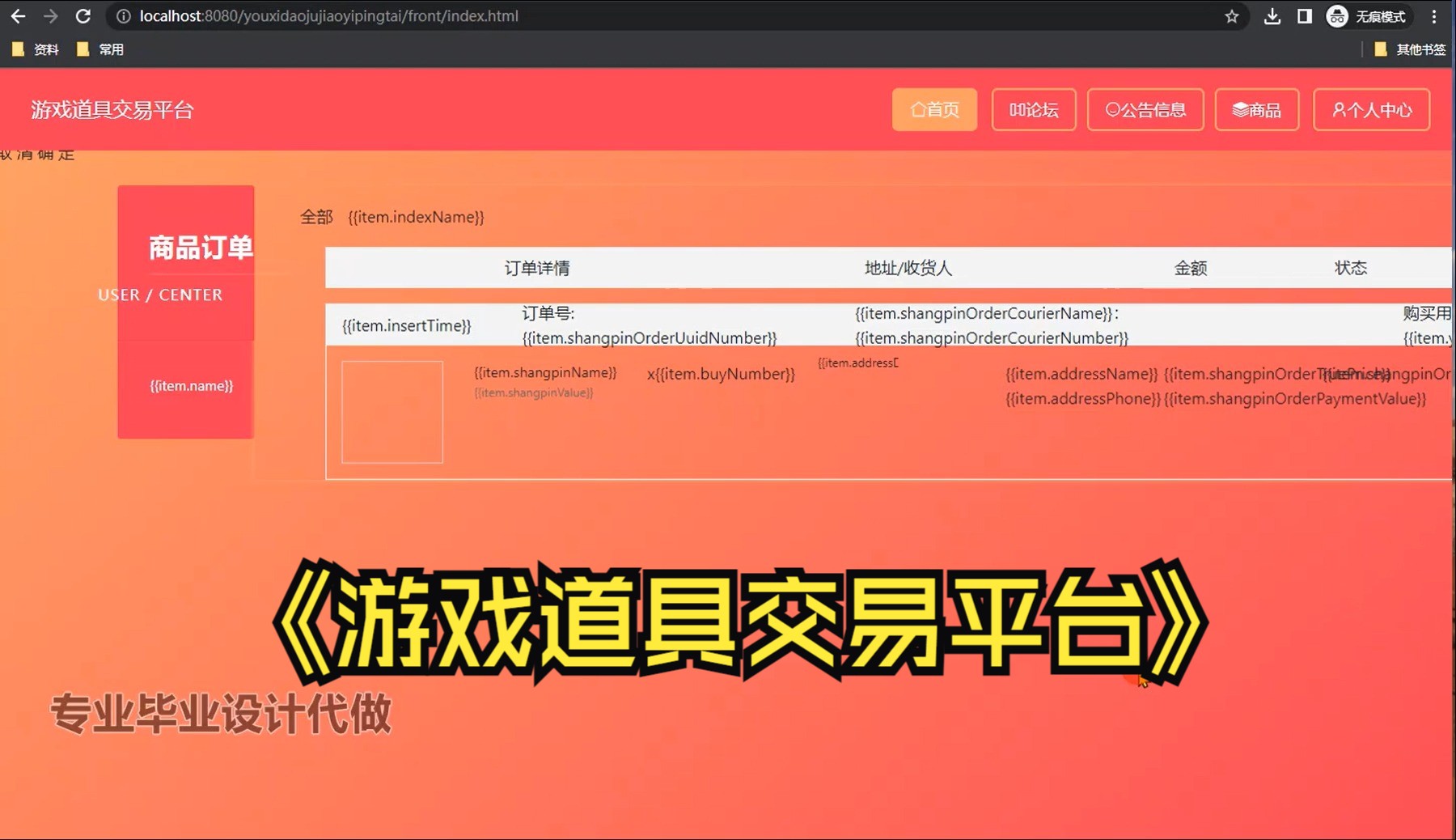Click the {{item.addressPhone}} recipient phone

[1083, 398]
